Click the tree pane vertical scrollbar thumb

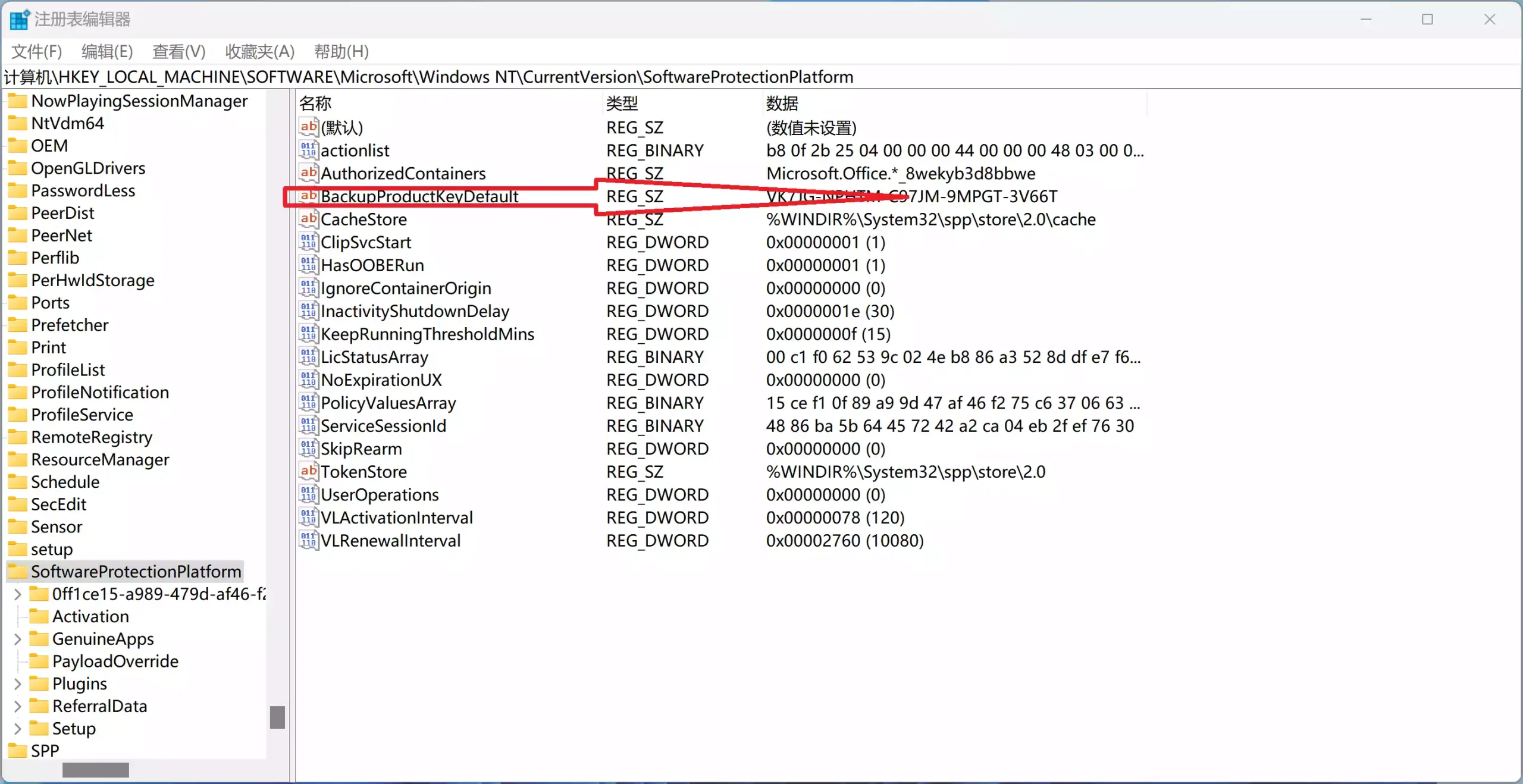coord(277,717)
